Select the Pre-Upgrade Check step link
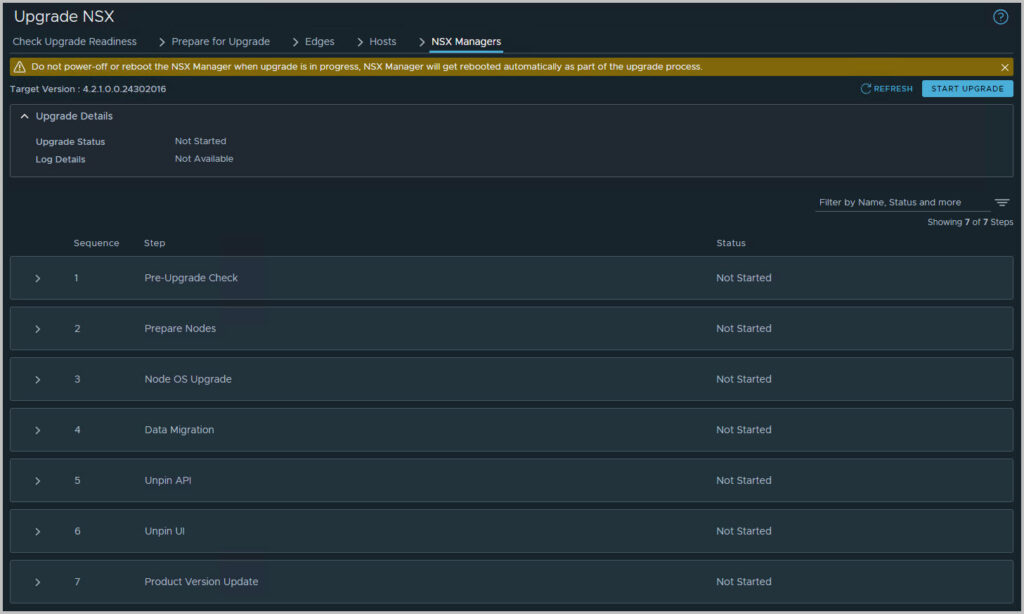Screen dimensions: 1024x614 (191, 277)
